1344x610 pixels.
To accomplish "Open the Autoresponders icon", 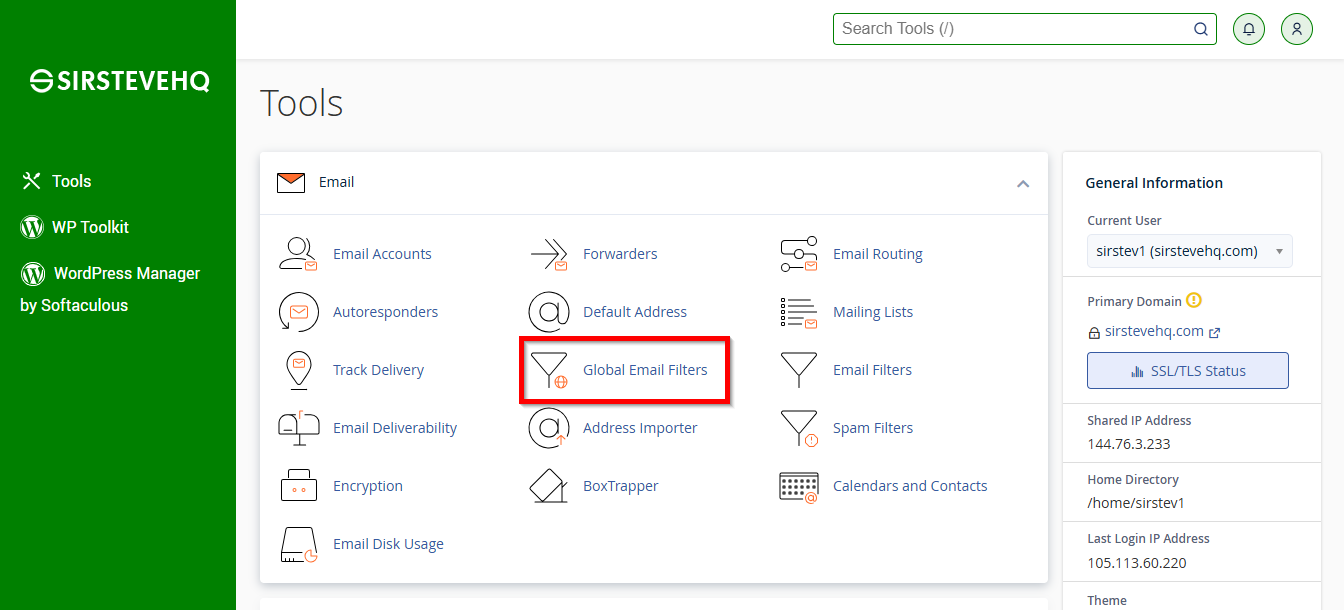I will [x=298, y=312].
